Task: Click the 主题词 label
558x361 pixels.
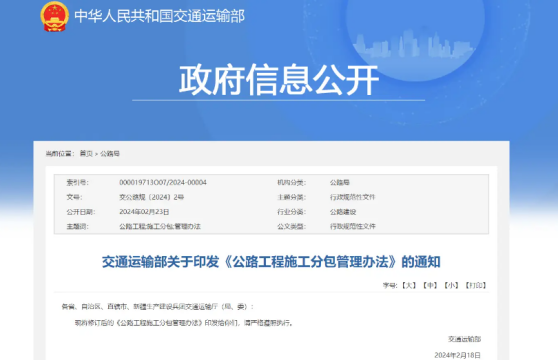Action: [x=78, y=226]
